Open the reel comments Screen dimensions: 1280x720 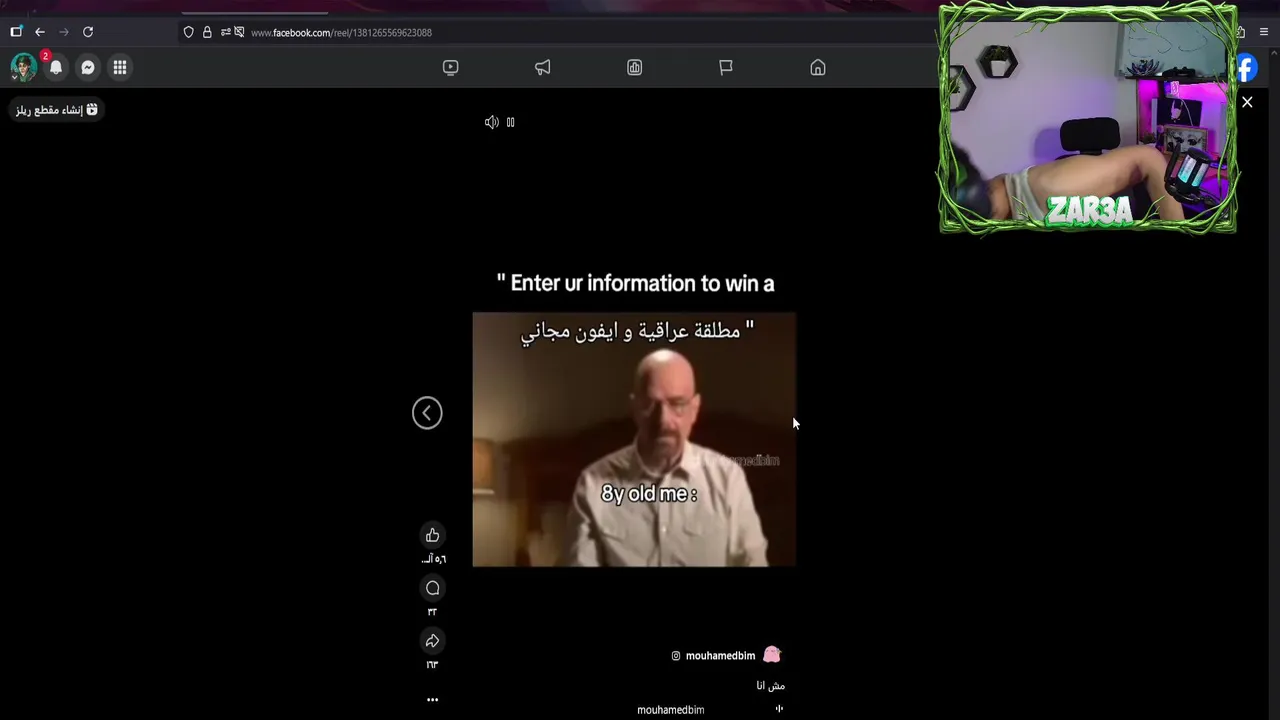click(x=433, y=588)
